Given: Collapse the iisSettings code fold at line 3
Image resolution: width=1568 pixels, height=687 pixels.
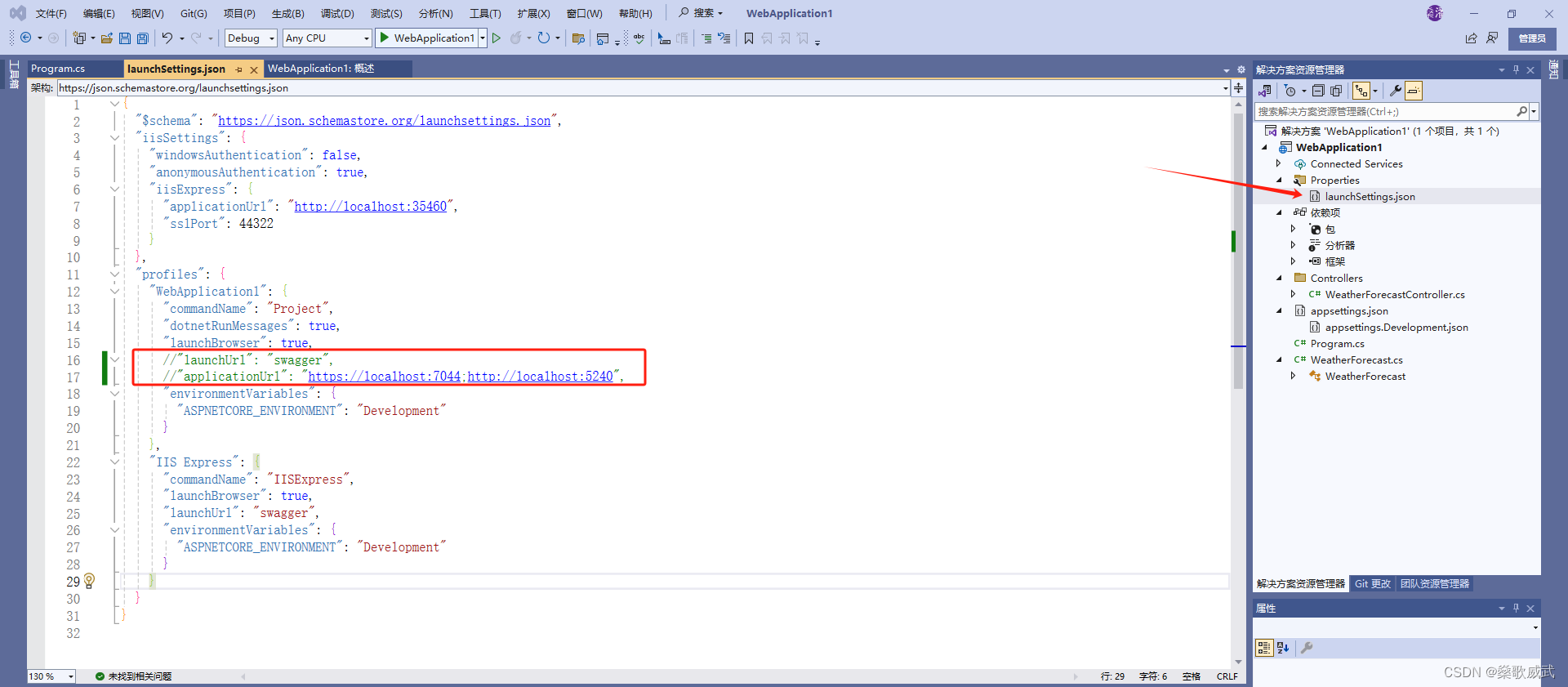Looking at the screenshot, I should click(x=114, y=138).
